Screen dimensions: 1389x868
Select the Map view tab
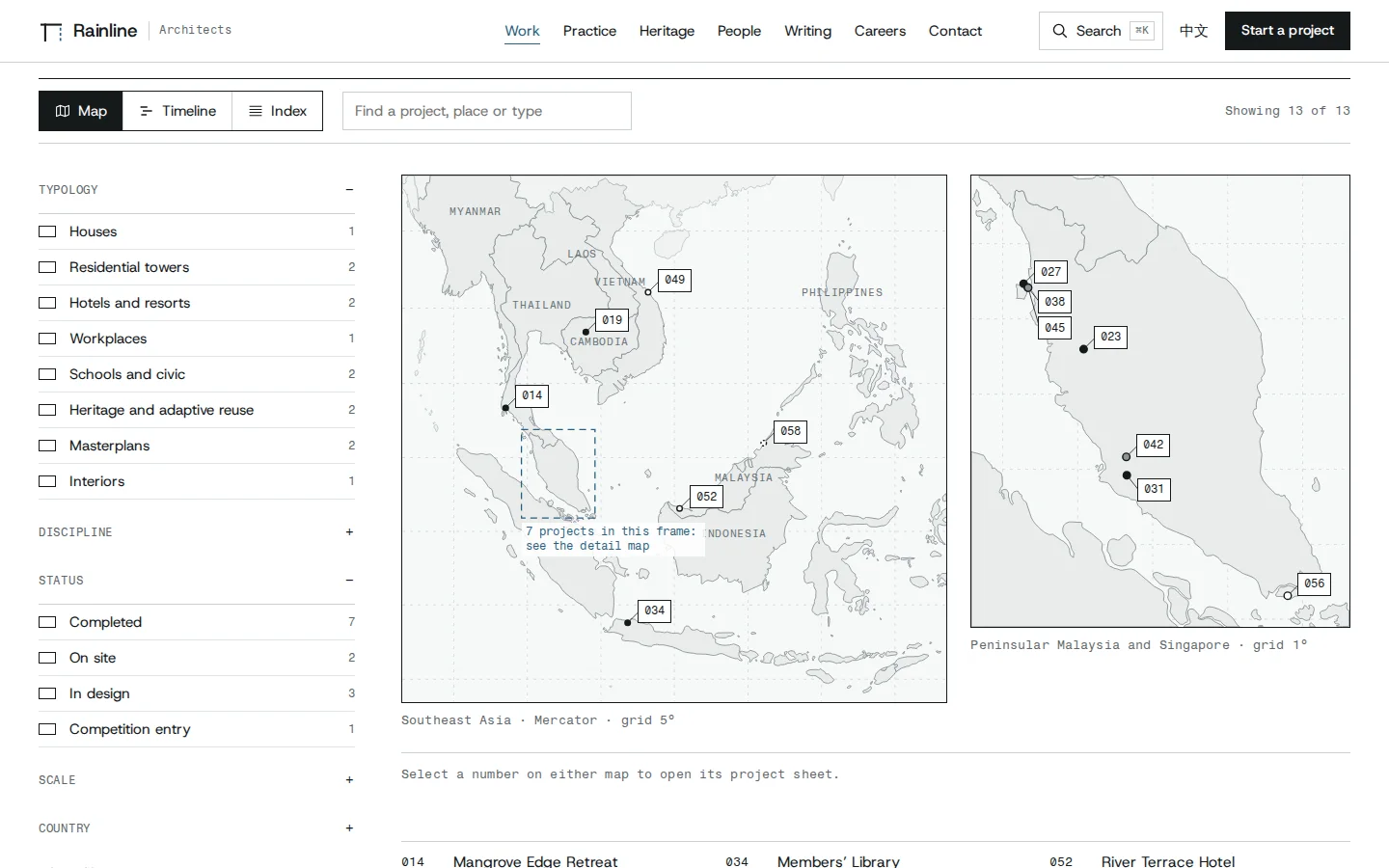(81, 111)
